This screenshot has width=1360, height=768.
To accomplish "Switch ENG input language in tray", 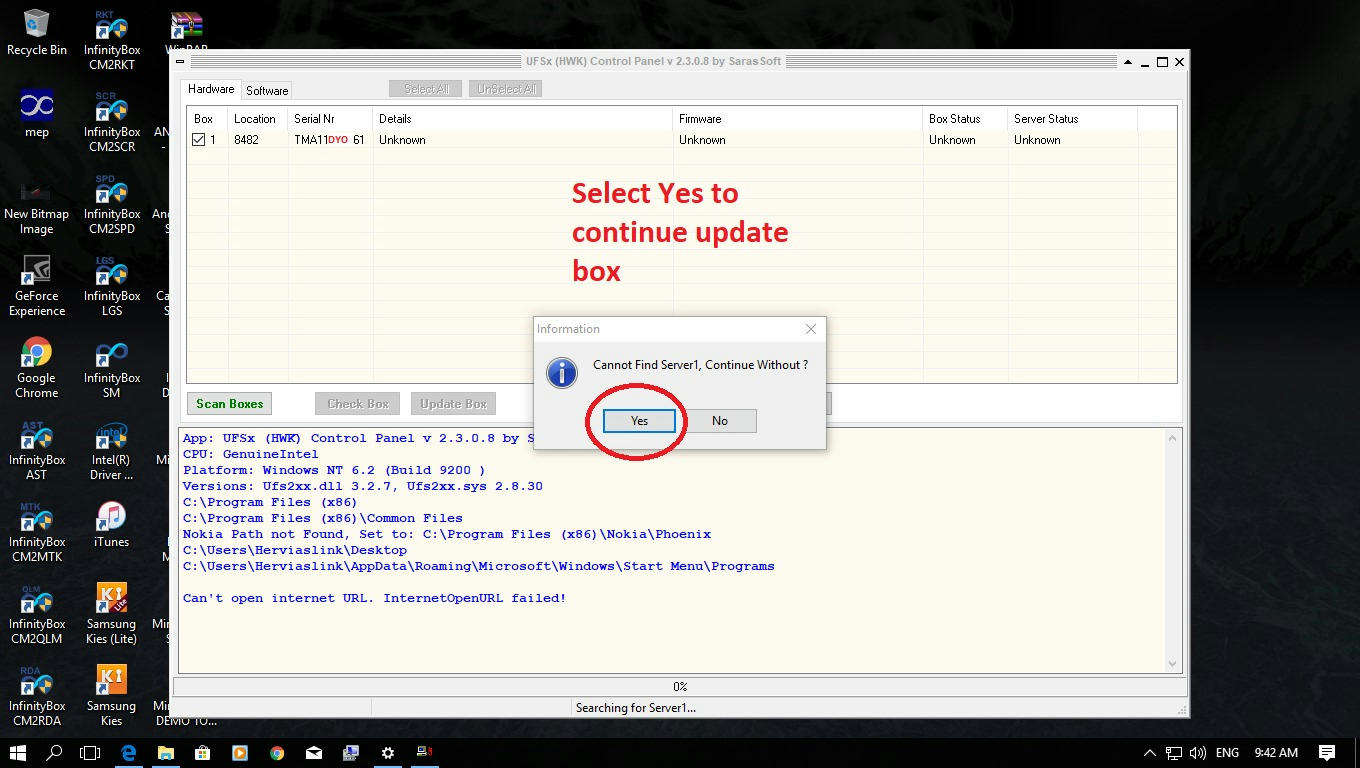I will [1227, 753].
